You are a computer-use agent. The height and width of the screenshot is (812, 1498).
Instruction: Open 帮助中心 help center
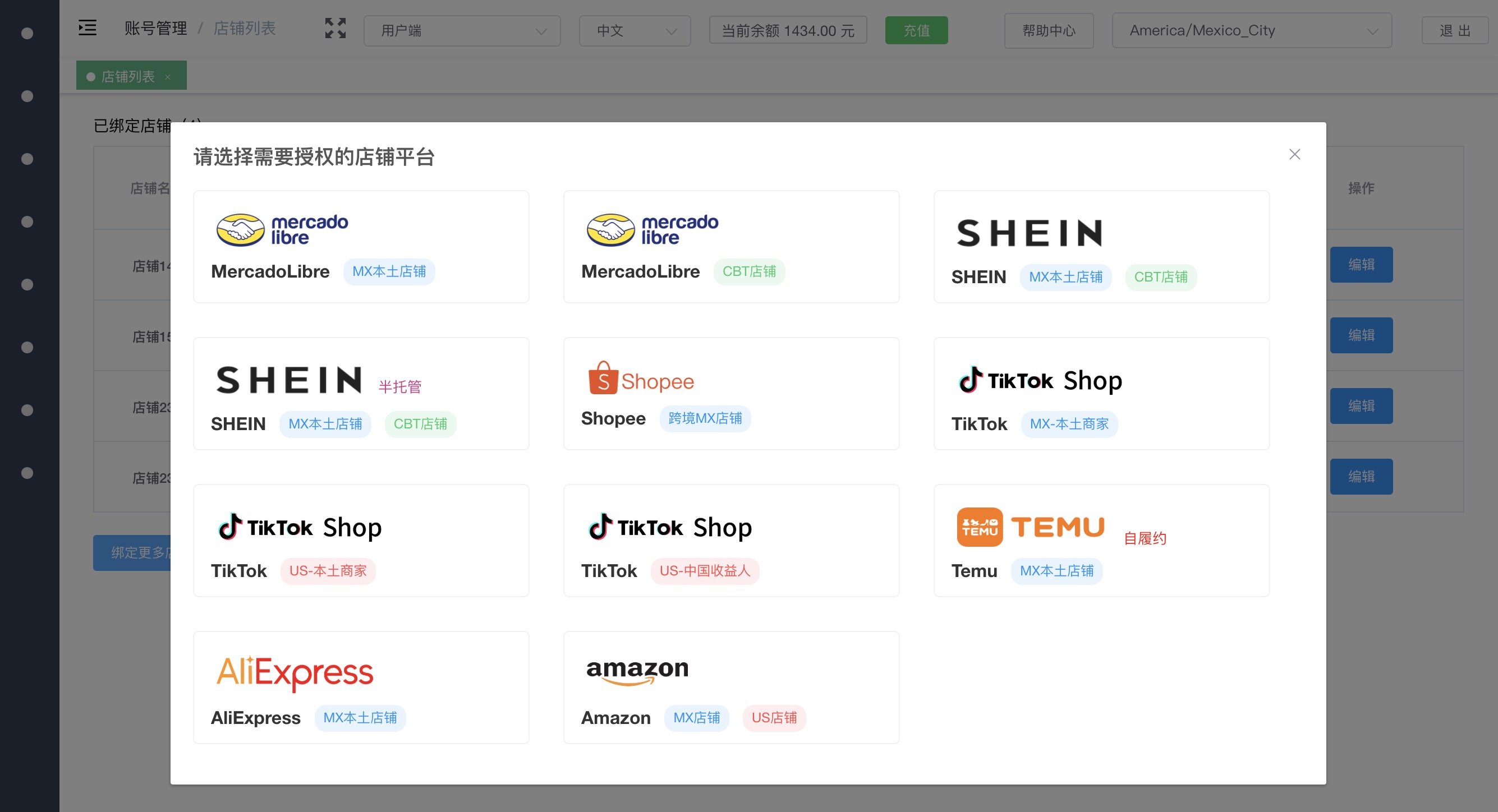pyautogui.click(x=1049, y=30)
